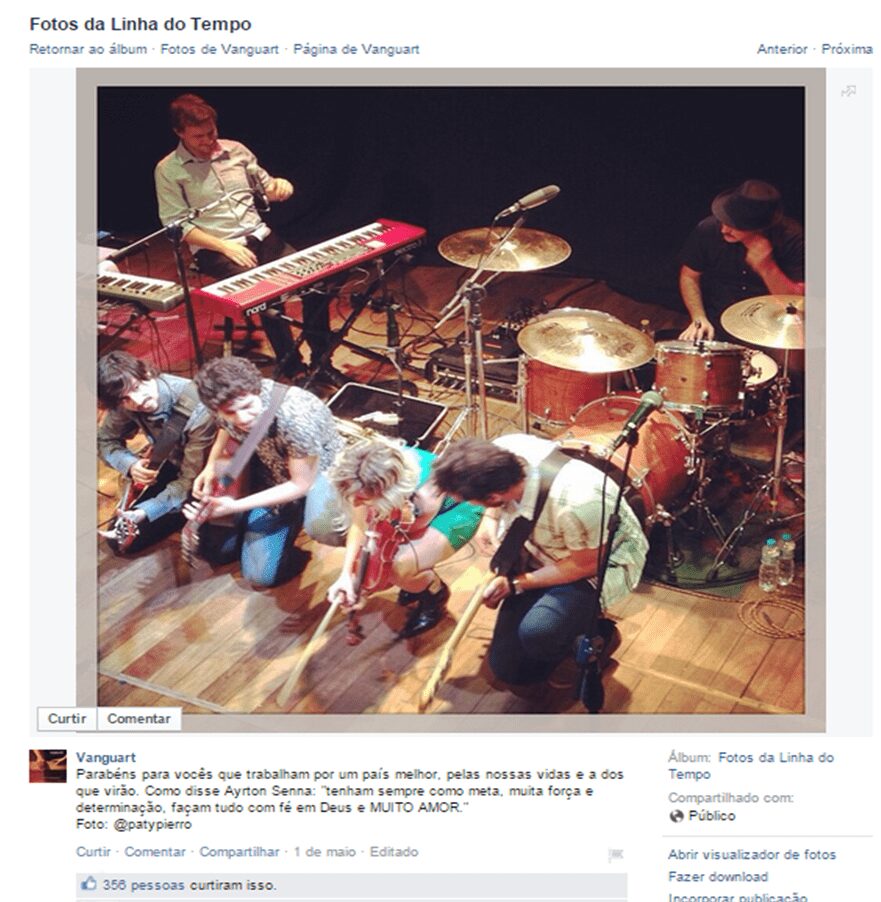Open Abrir visualizador de fotos
The width and height of the screenshot is (881, 902).
coord(752,855)
